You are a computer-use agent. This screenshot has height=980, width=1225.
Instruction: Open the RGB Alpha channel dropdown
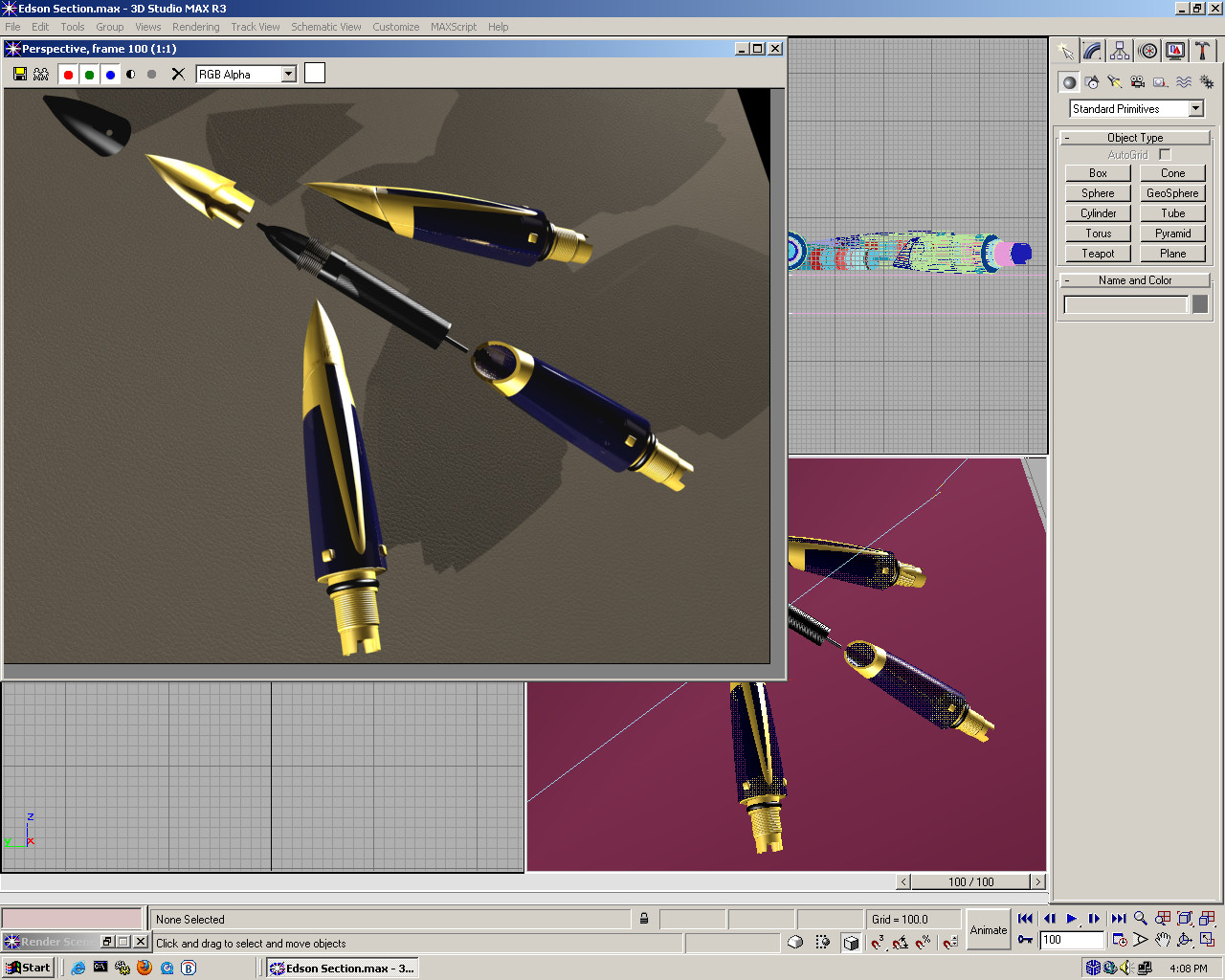(288, 74)
